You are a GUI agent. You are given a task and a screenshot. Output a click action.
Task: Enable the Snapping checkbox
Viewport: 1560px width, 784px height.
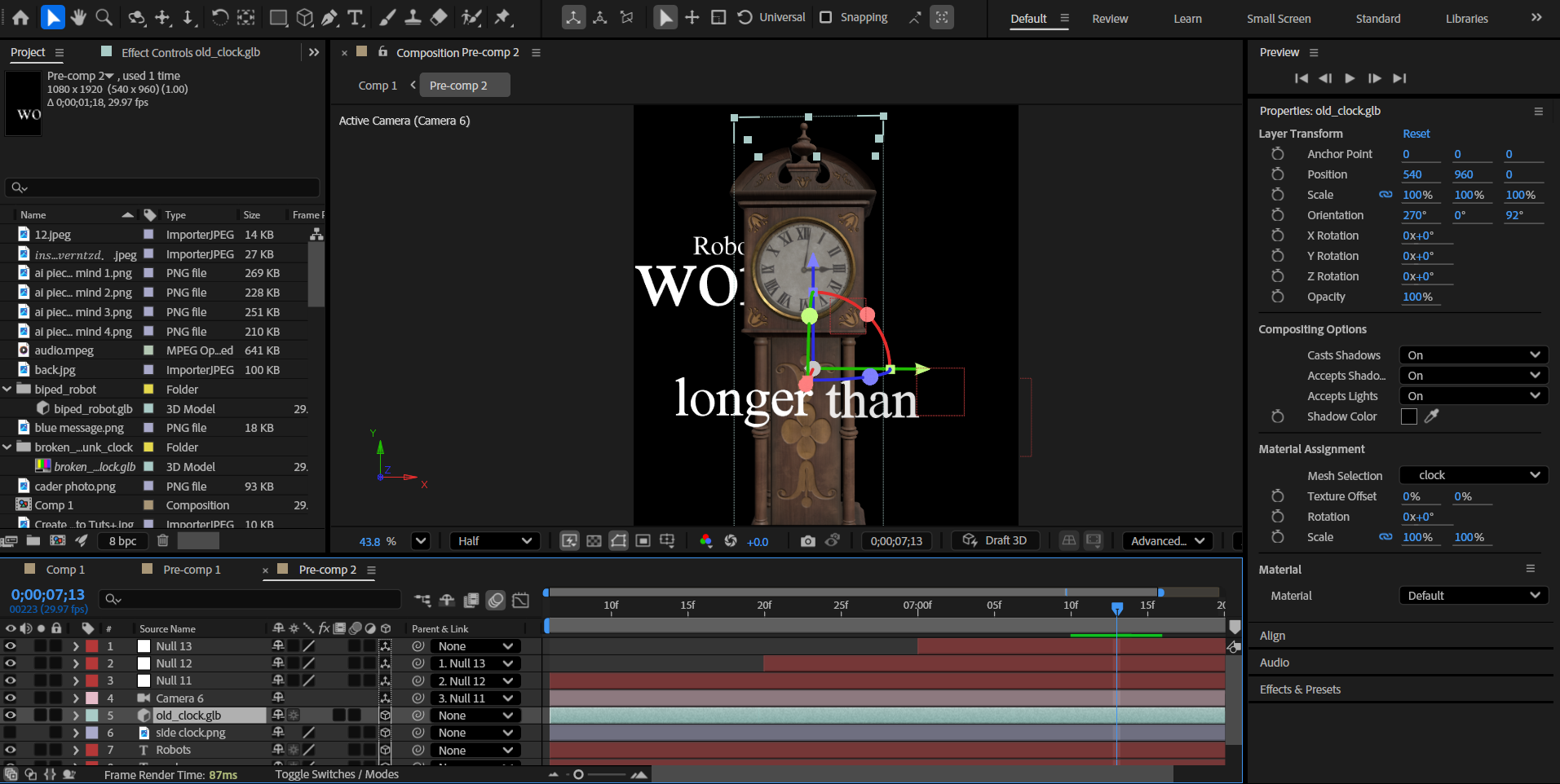pyautogui.click(x=825, y=17)
